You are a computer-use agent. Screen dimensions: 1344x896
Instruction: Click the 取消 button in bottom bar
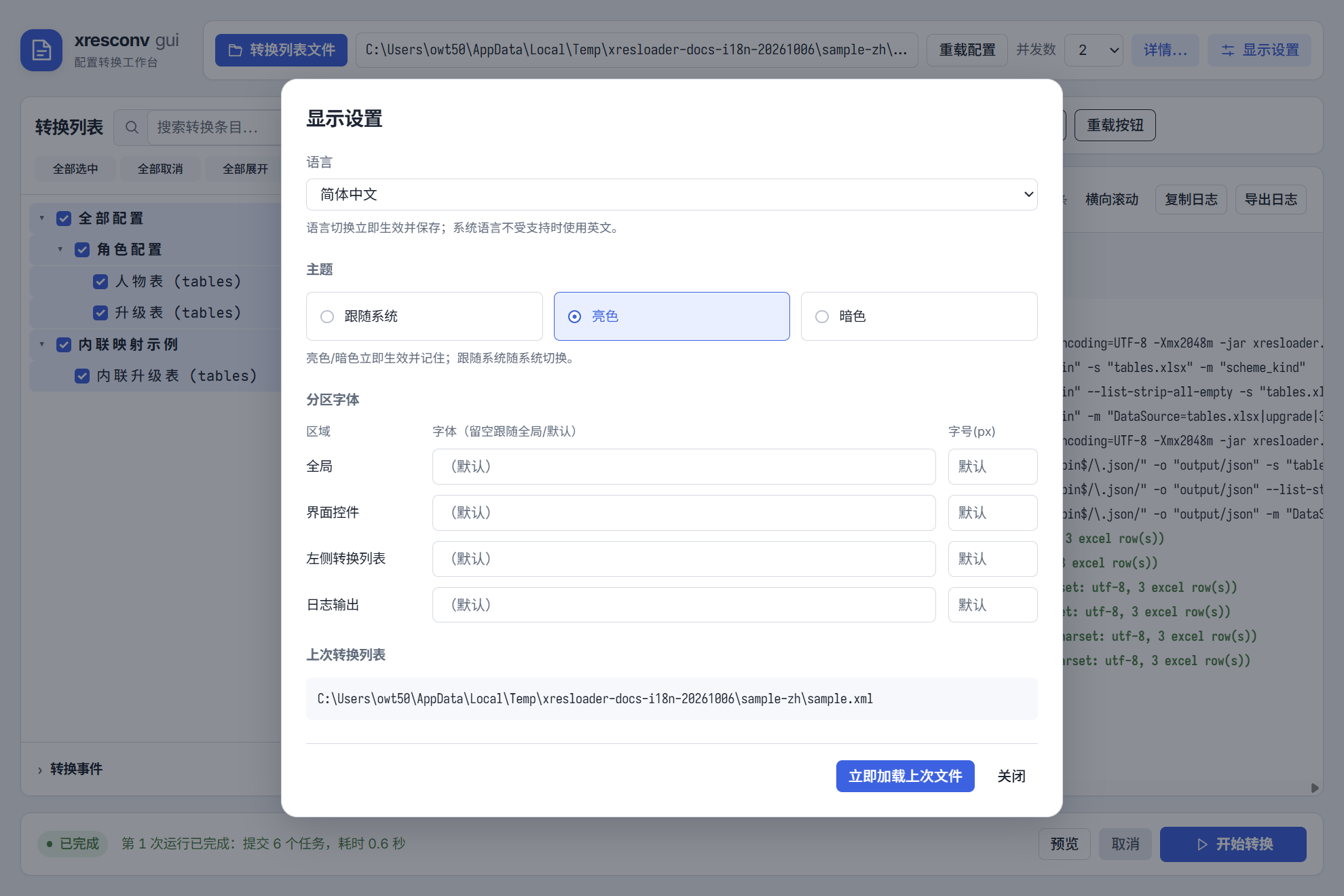pos(1125,844)
